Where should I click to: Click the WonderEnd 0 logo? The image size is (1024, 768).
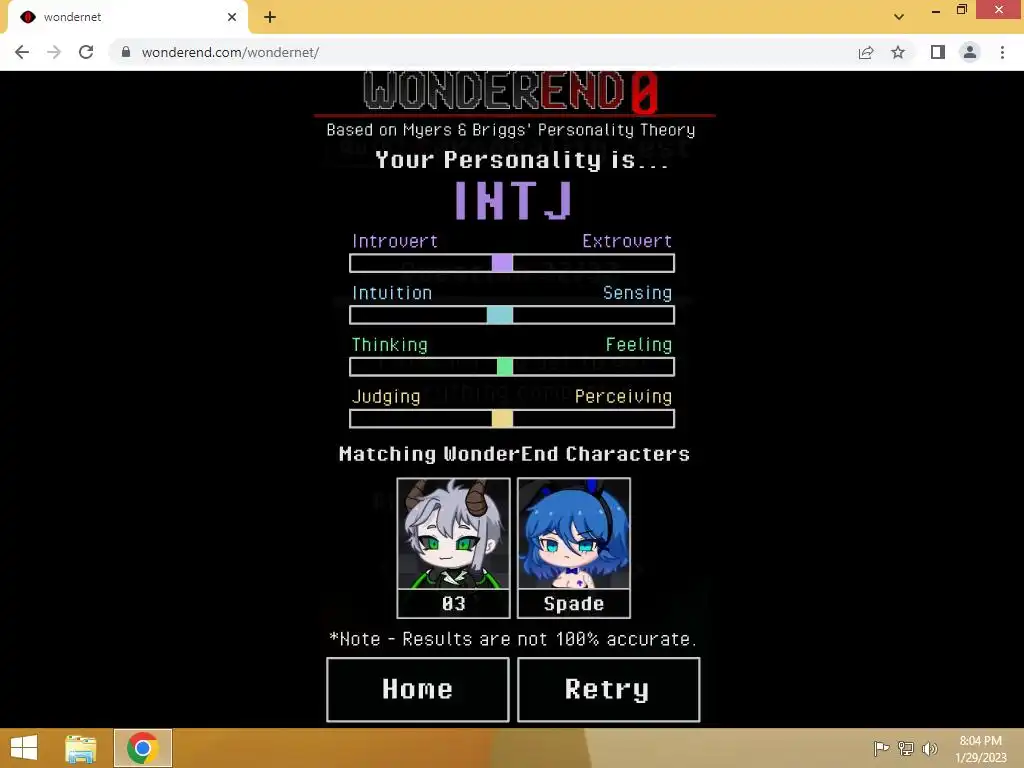(x=512, y=91)
